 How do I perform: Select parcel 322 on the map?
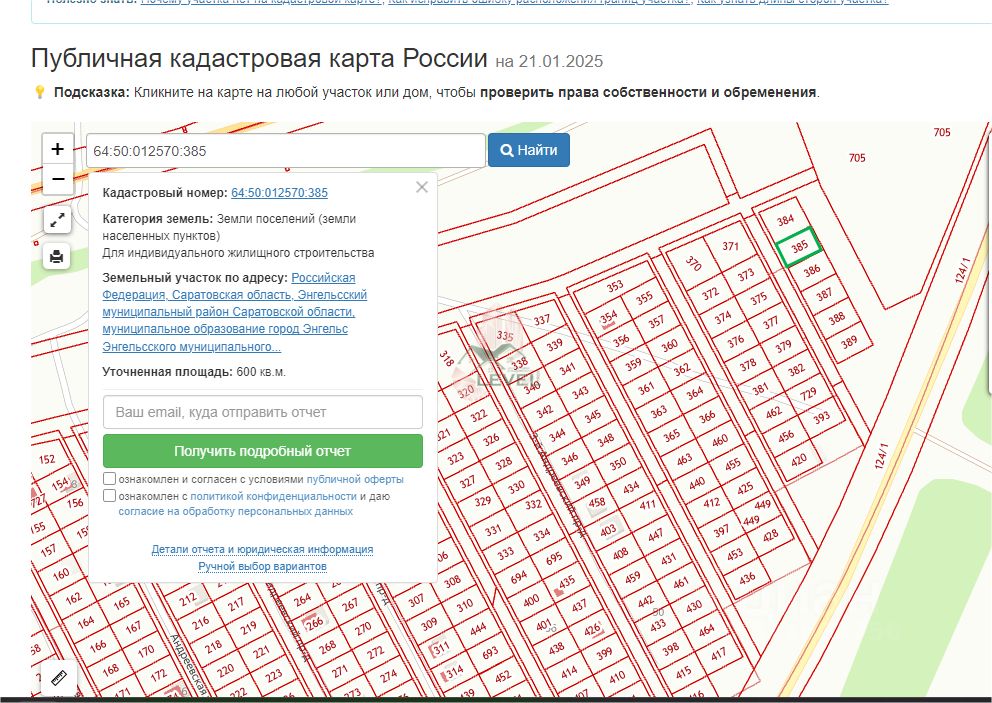point(479,415)
